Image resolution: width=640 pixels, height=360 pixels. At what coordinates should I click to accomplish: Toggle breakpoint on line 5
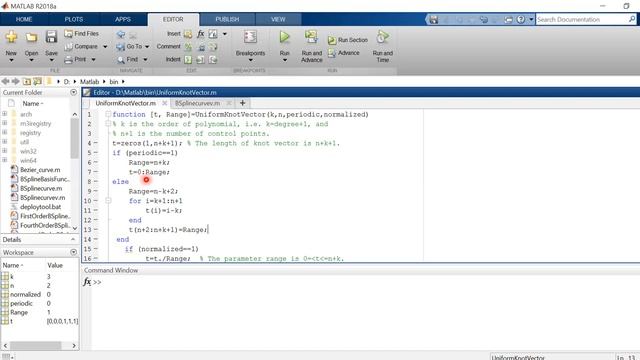pos(96,153)
